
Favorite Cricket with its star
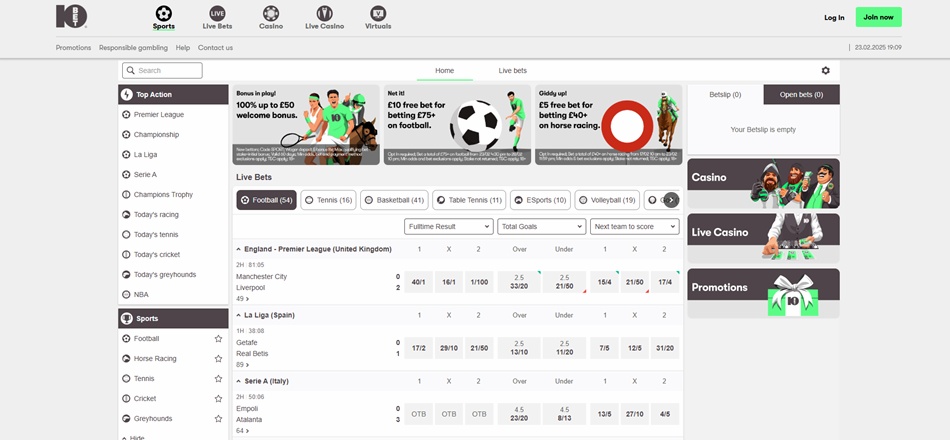[x=218, y=399]
